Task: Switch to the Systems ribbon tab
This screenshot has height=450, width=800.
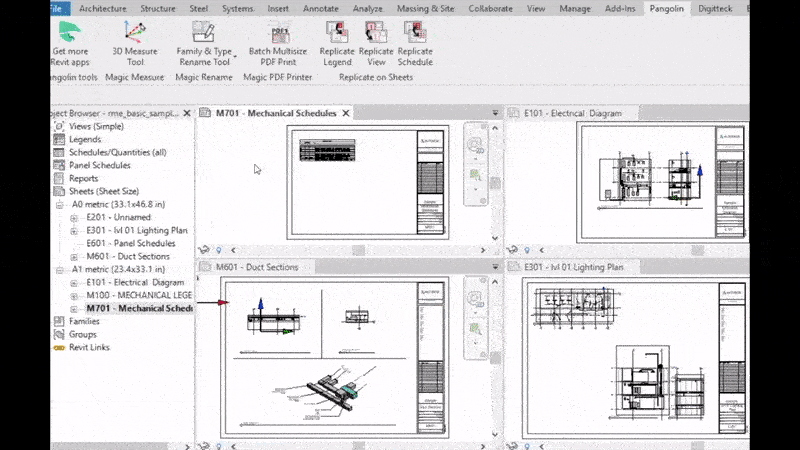Action: [x=237, y=9]
